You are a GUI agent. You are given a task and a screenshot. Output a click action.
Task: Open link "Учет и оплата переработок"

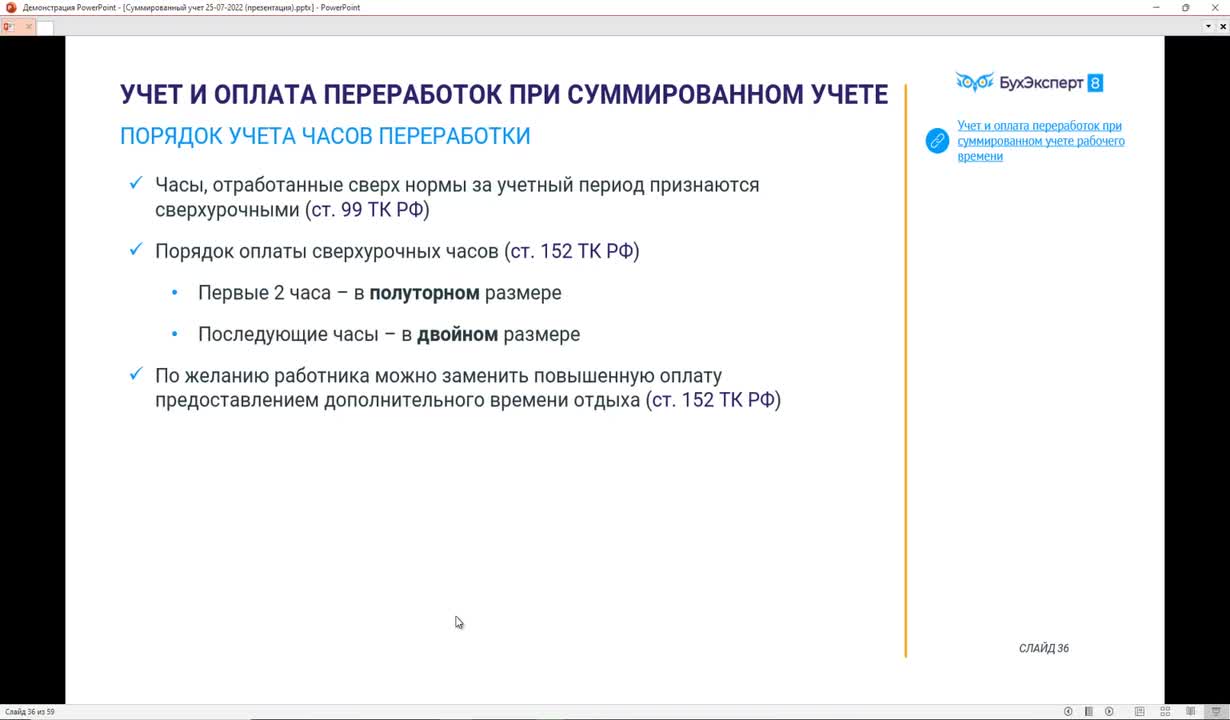(x=1040, y=141)
